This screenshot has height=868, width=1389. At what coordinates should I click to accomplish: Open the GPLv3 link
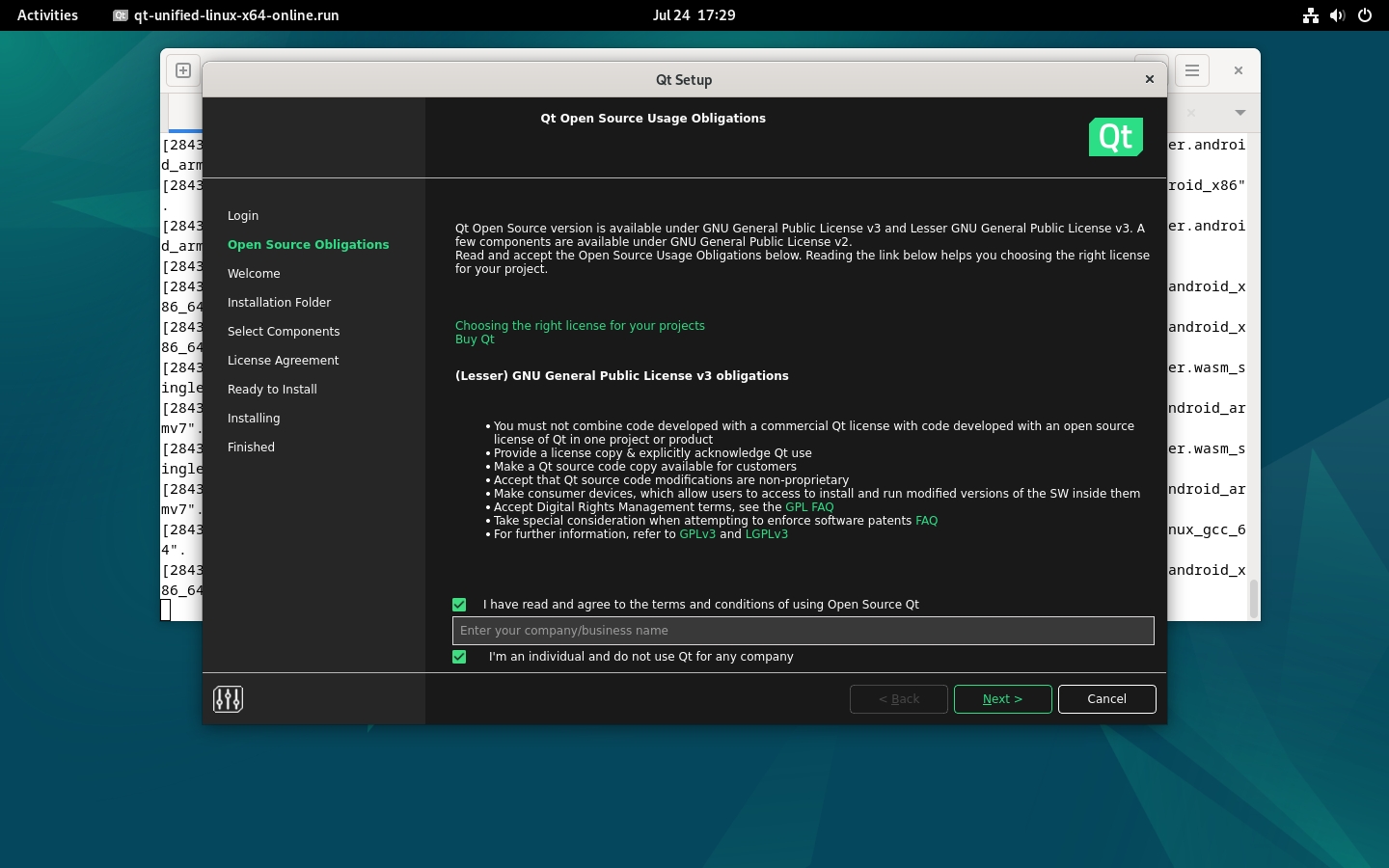697,534
